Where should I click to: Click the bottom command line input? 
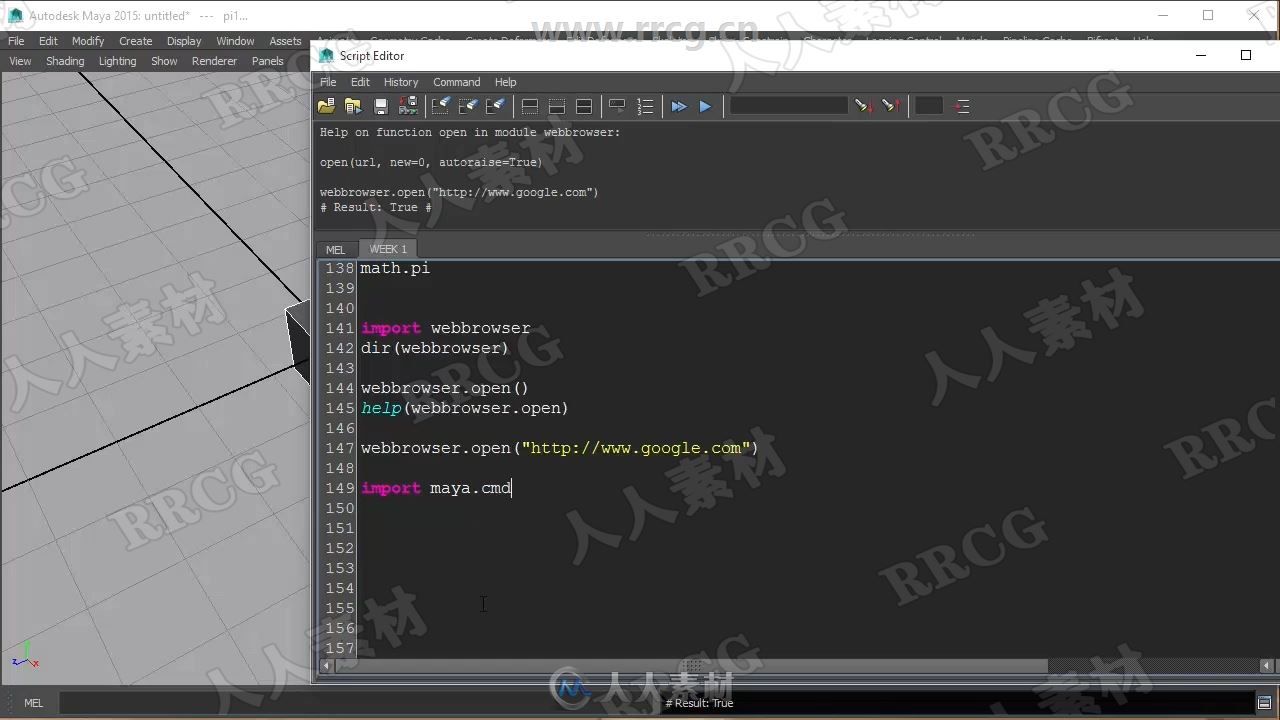(x=357, y=703)
